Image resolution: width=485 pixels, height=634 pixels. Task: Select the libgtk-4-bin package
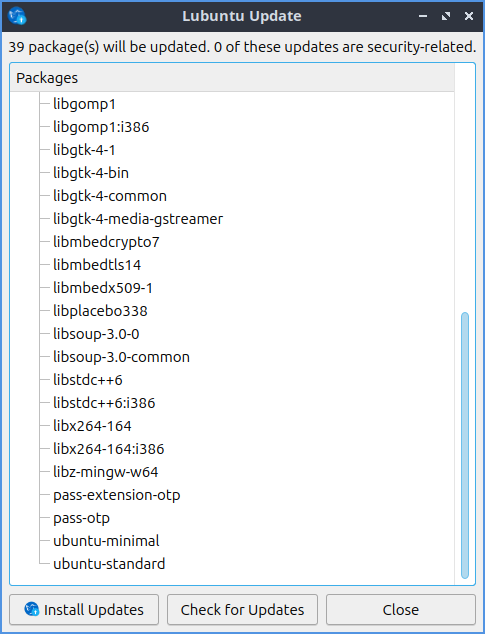[x=91, y=173]
